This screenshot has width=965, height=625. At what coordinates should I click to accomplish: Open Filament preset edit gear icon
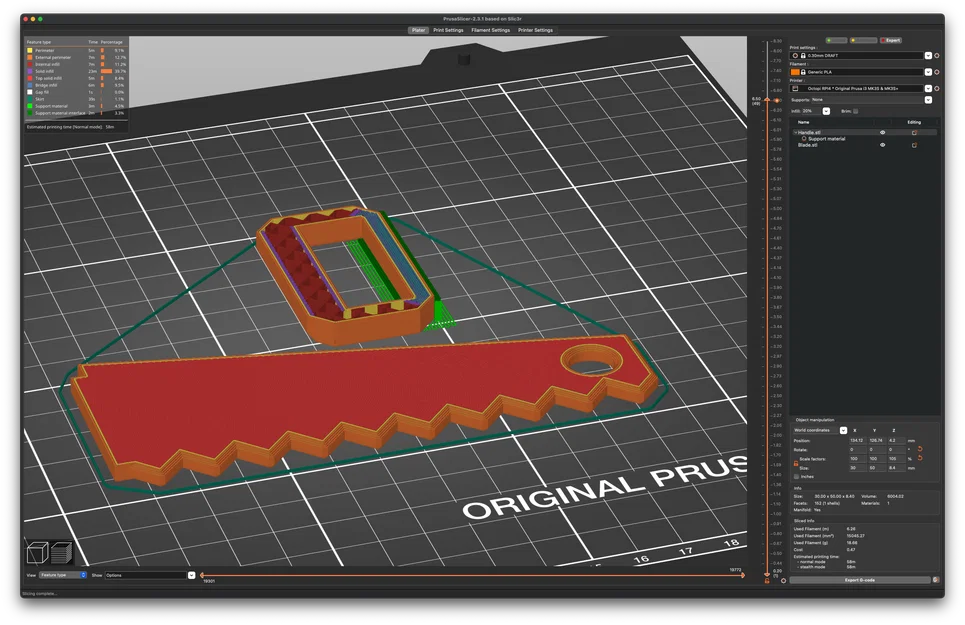[937, 72]
